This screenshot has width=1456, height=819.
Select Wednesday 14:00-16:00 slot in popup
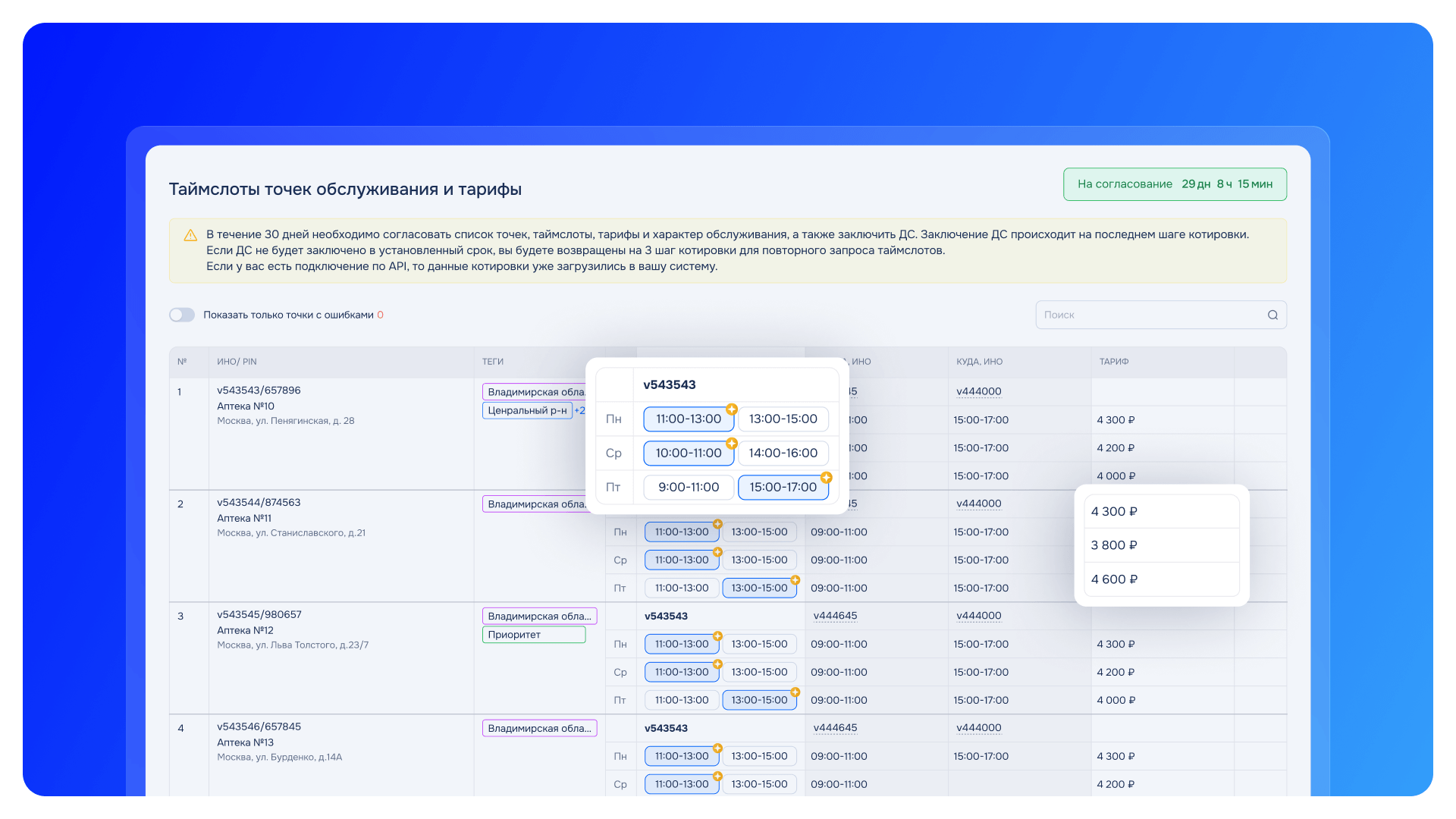point(783,453)
